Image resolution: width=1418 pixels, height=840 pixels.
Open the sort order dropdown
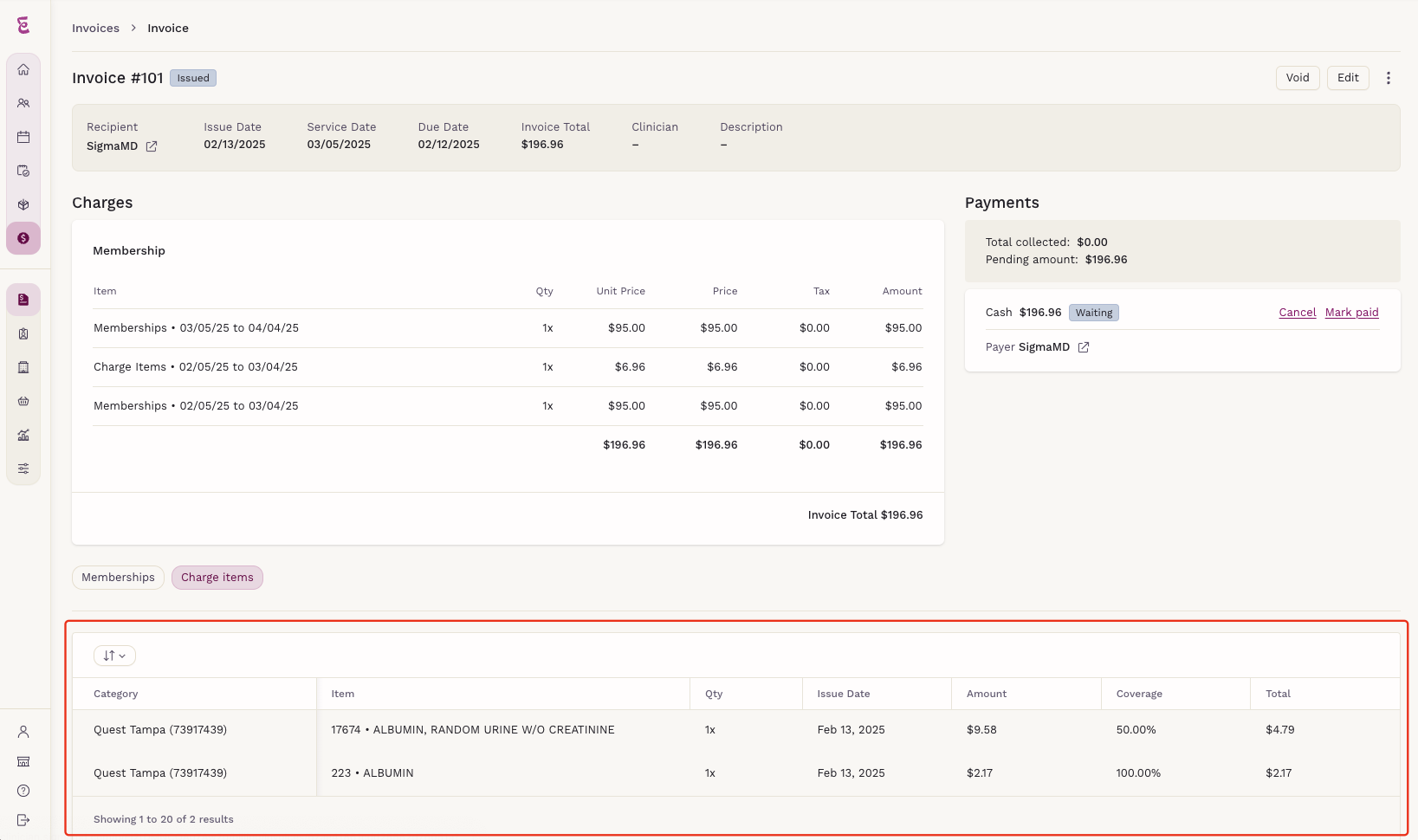point(114,656)
